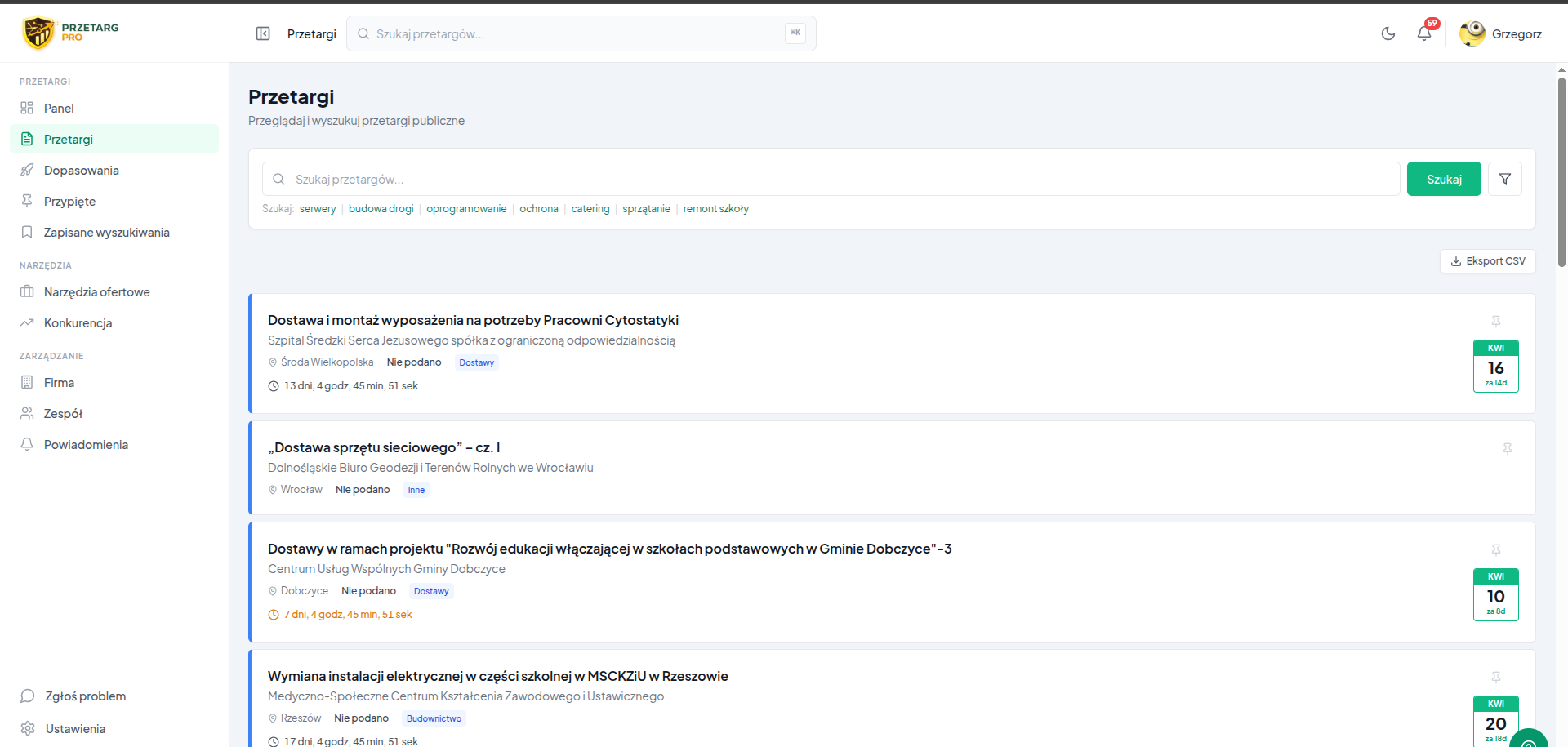
Task: Click the KWI 20 deadline calendar badge
Action: pos(1496,720)
